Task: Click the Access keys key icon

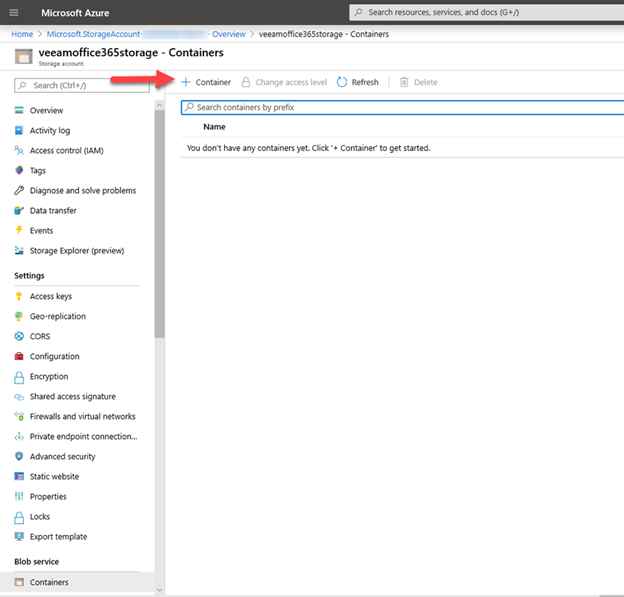Action: (x=19, y=296)
